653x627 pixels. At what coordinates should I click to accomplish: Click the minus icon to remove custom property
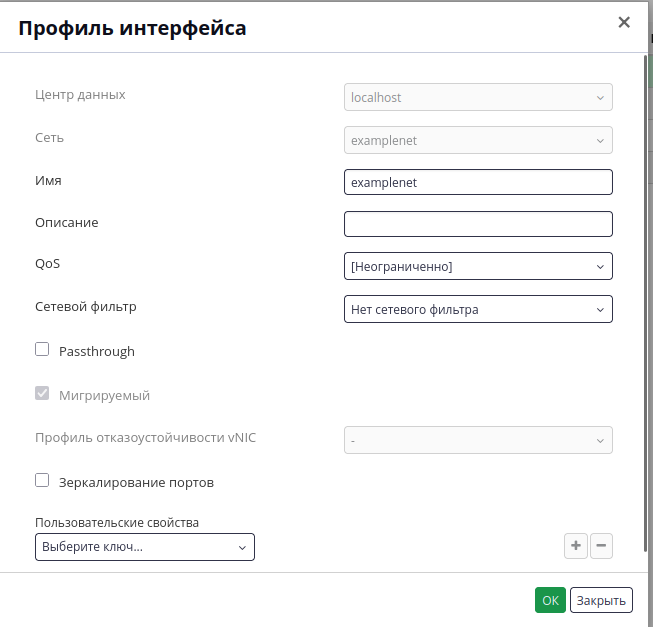pyautogui.click(x=601, y=545)
